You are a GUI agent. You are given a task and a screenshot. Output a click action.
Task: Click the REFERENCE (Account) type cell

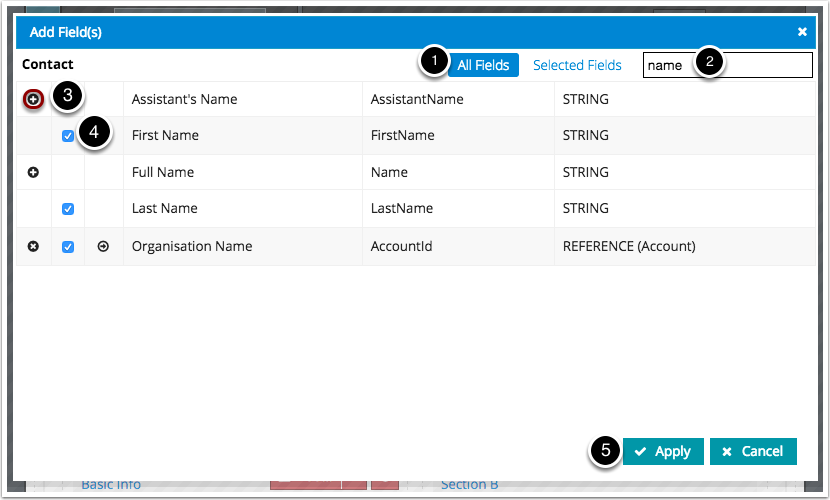tap(628, 246)
